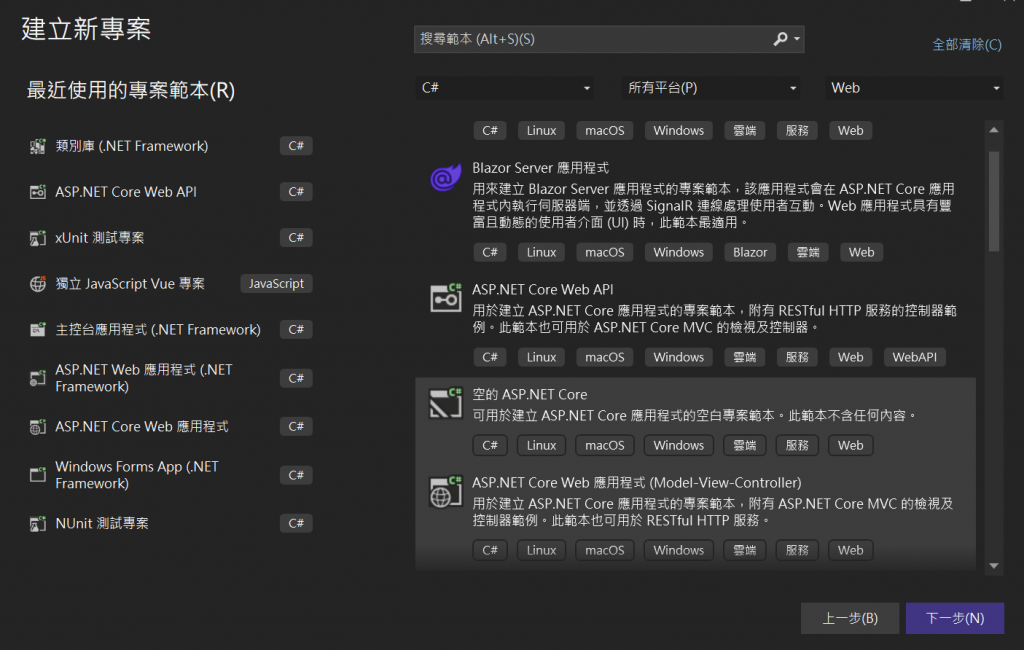1024x650 pixels.
Task: Click the 空的 ASP.NET Core template icon
Action: point(446,403)
